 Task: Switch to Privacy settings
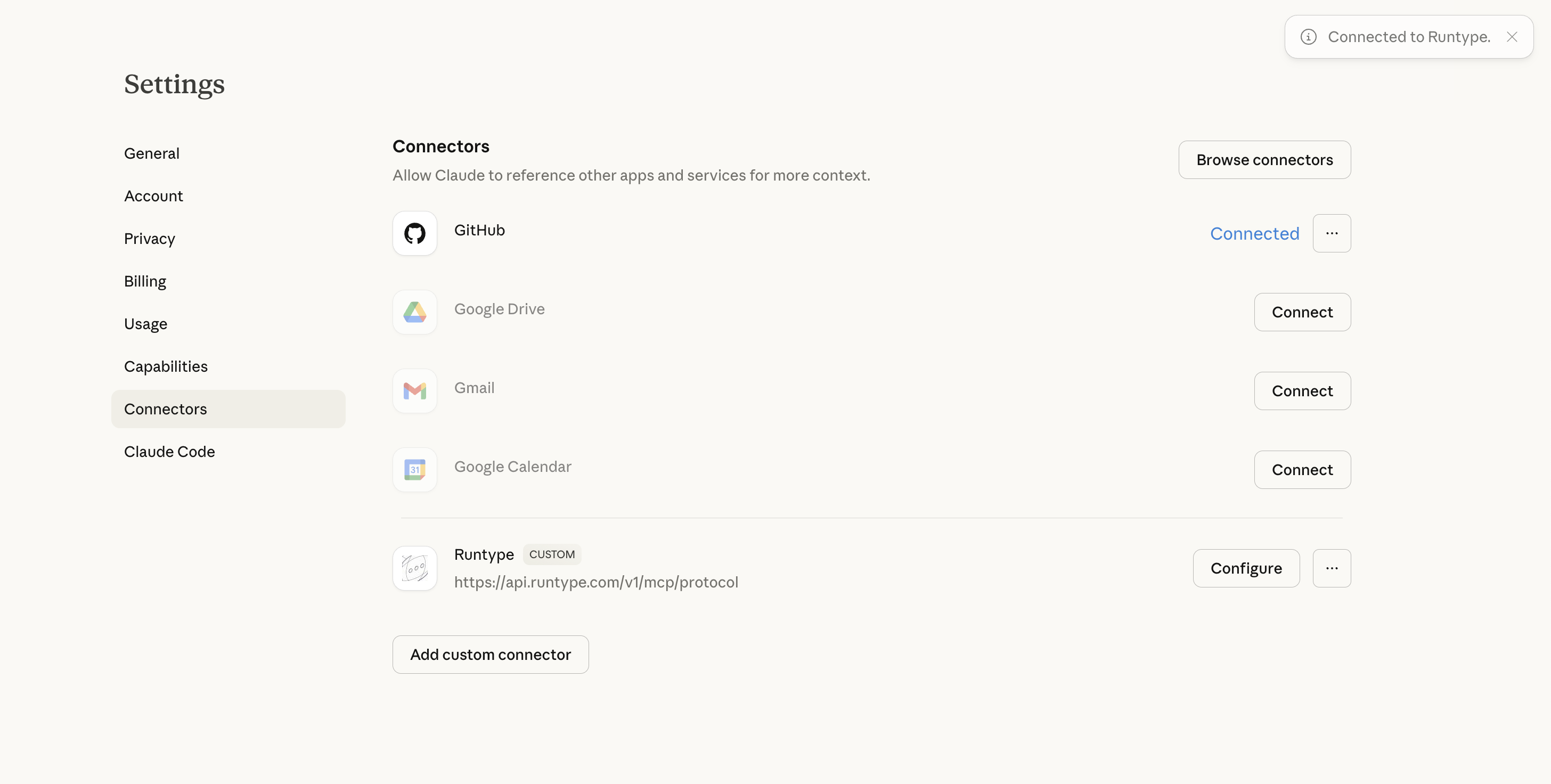pos(149,239)
